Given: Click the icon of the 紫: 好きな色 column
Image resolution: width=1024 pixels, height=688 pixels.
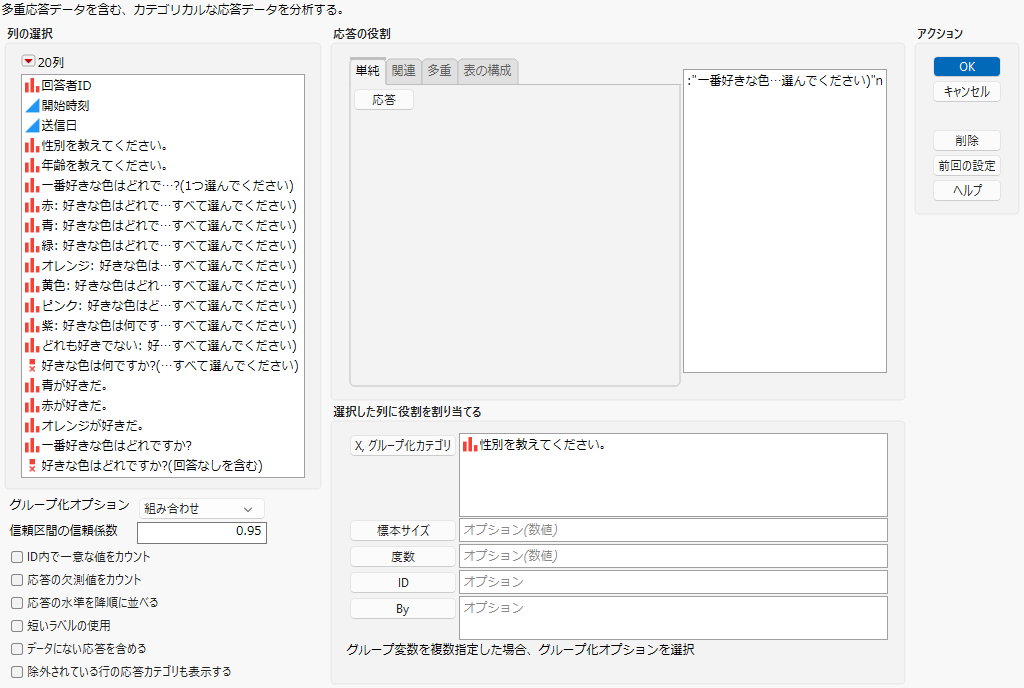Looking at the screenshot, I should pyautogui.click(x=32, y=326).
